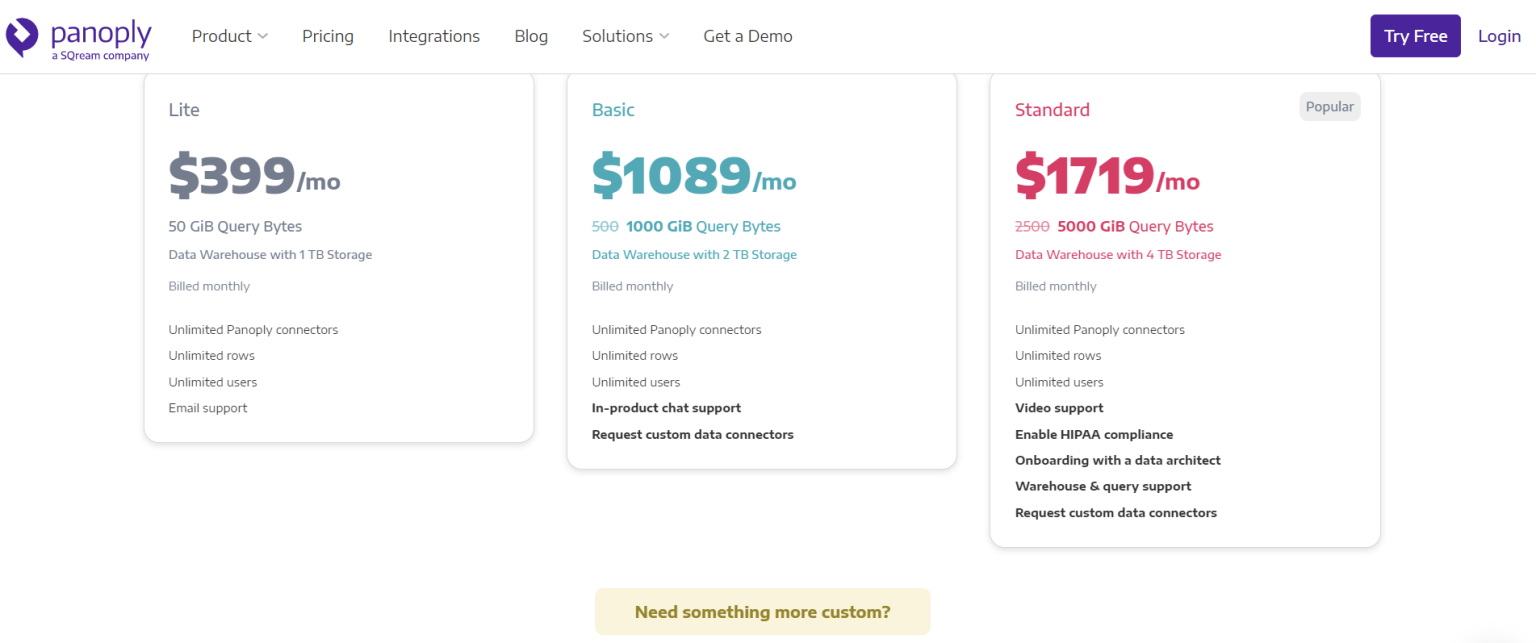The height and width of the screenshot is (643, 1536).
Task: Click the Login link
Action: pyautogui.click(x=1499, y=36)
